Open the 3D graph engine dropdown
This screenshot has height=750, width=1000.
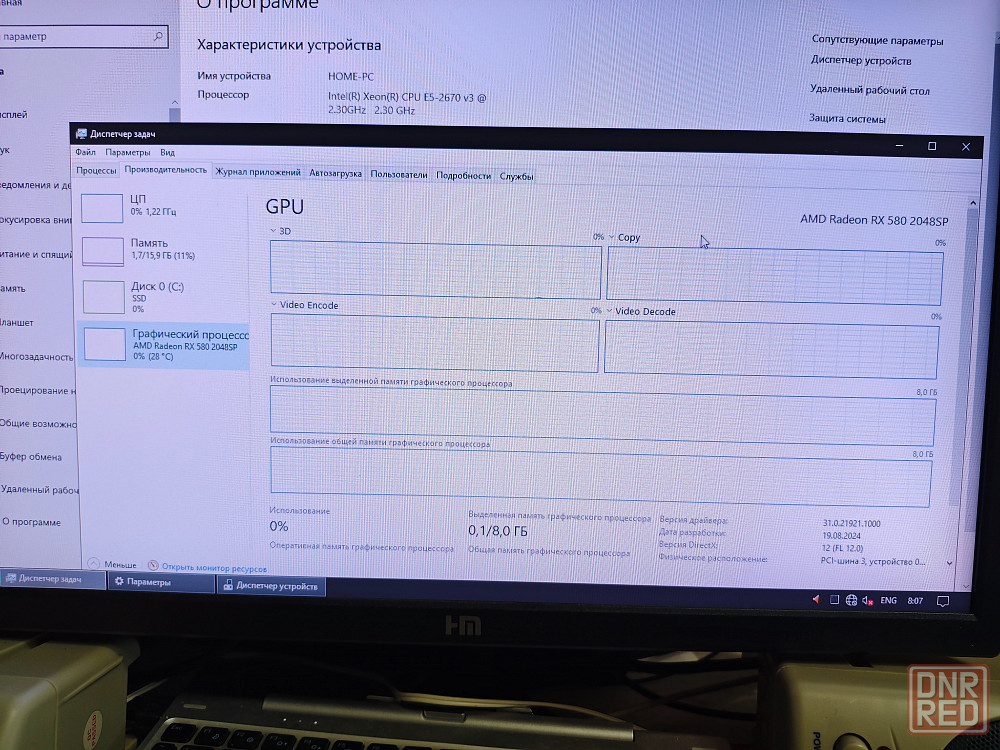click(274, 231)
